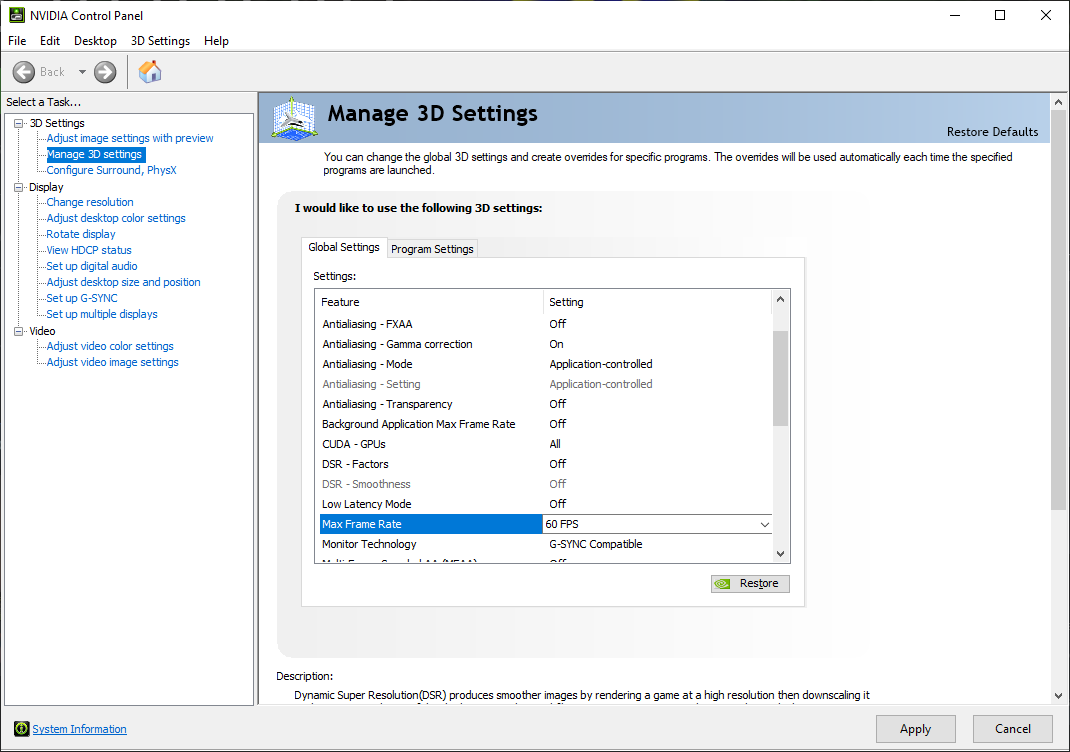
Task: Minimize the NVIDIA Control Panel window
Action: click(955, 15)
